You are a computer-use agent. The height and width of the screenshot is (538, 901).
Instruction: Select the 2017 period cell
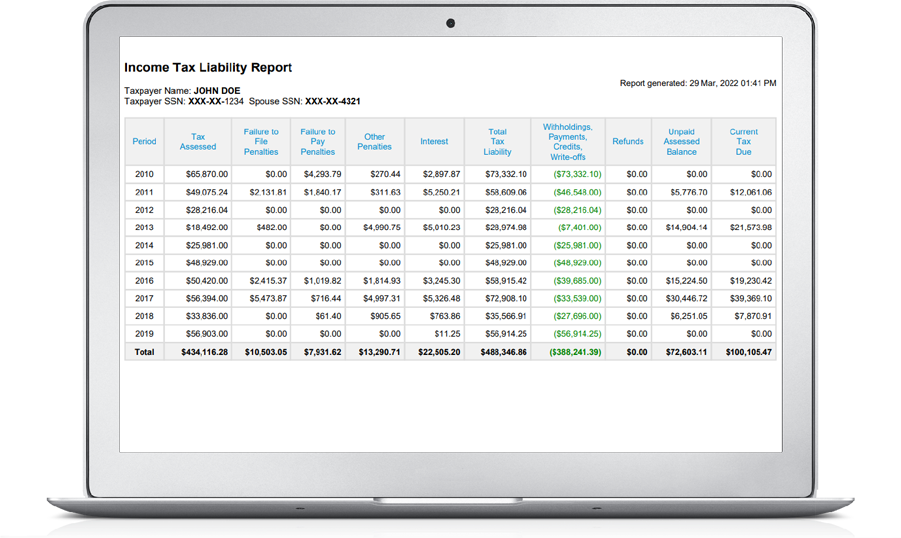click(x=144, y=298)
